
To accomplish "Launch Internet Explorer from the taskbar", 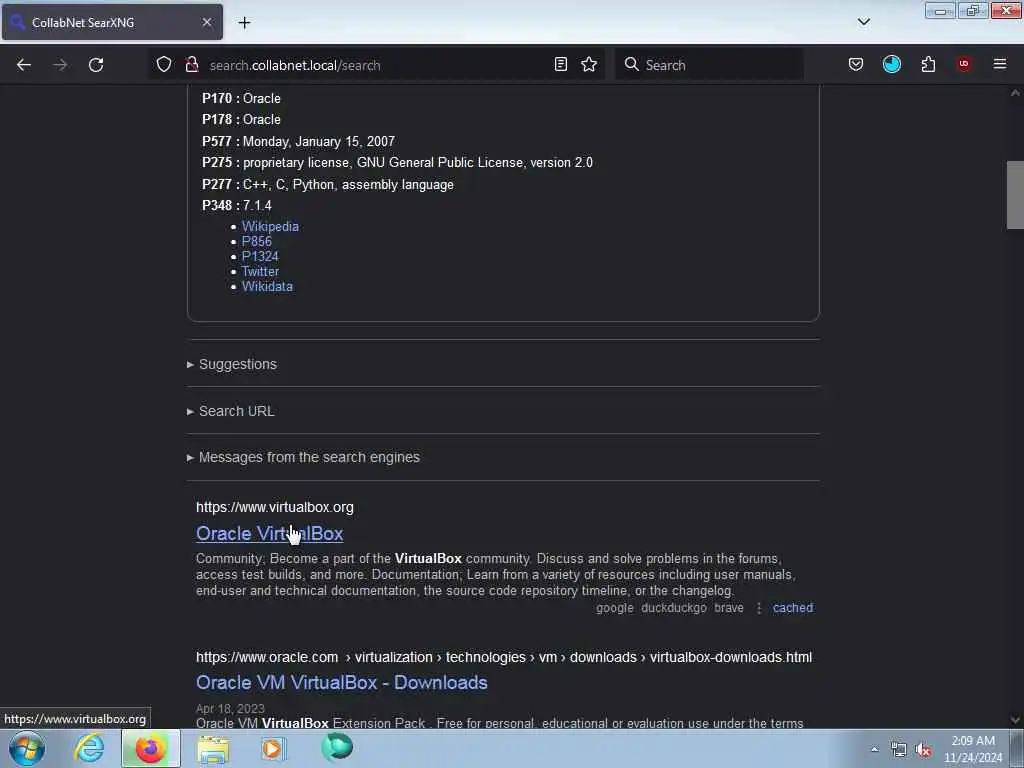I will click(89, 748).
